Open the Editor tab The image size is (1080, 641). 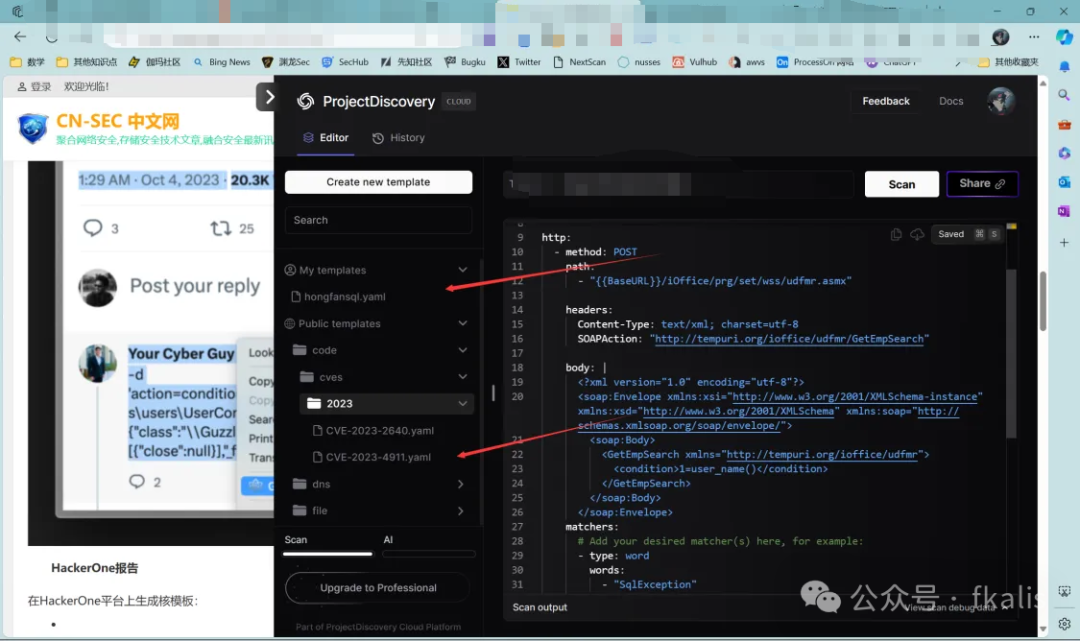326,138
